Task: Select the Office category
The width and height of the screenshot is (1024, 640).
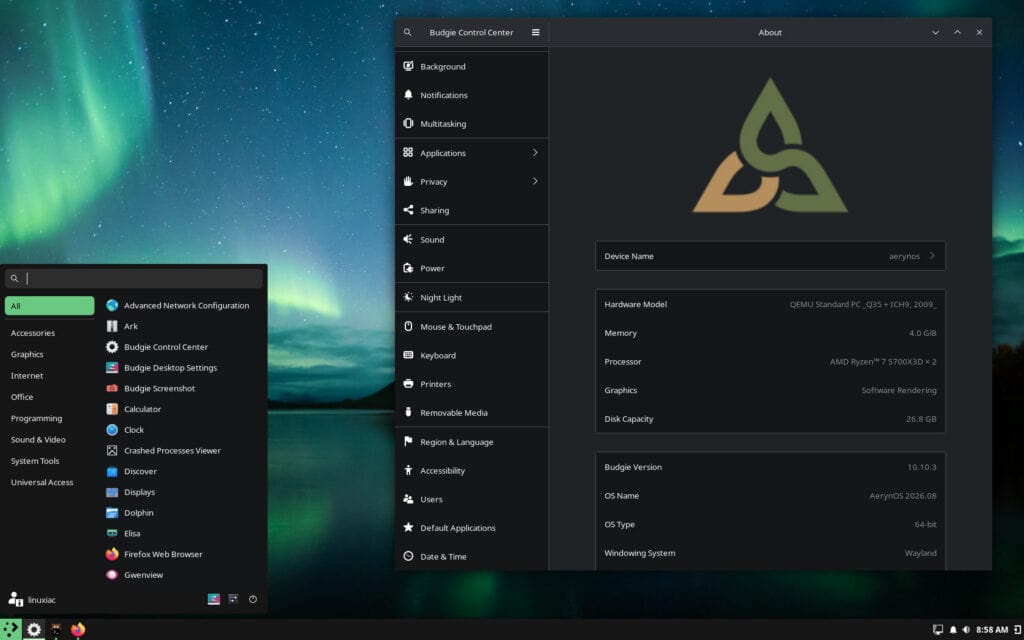Action: pos(50,397)
